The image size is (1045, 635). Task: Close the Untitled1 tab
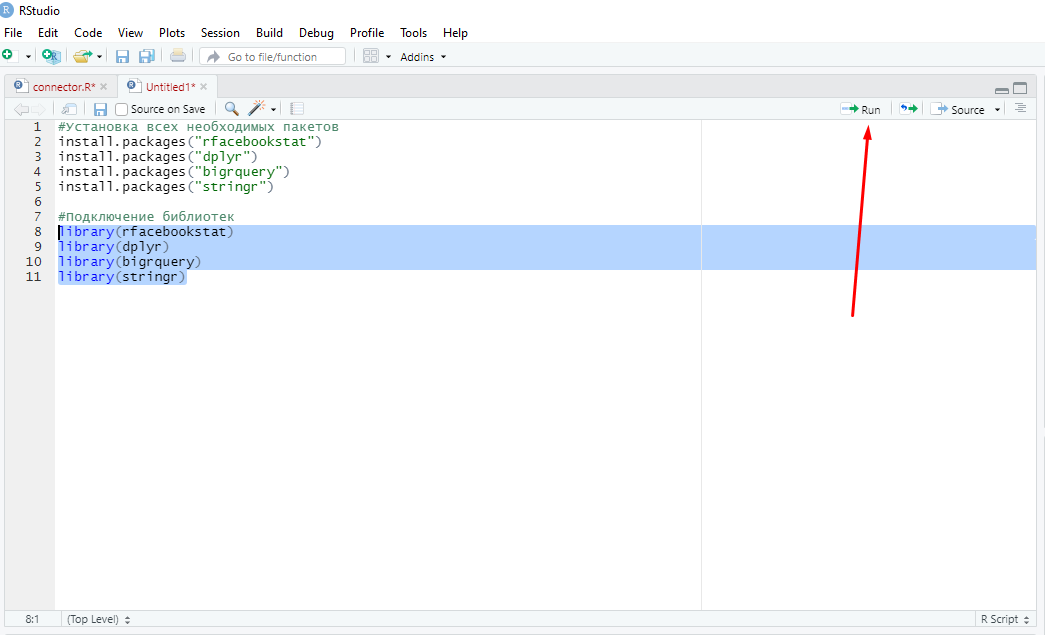(x=203, y=87)
